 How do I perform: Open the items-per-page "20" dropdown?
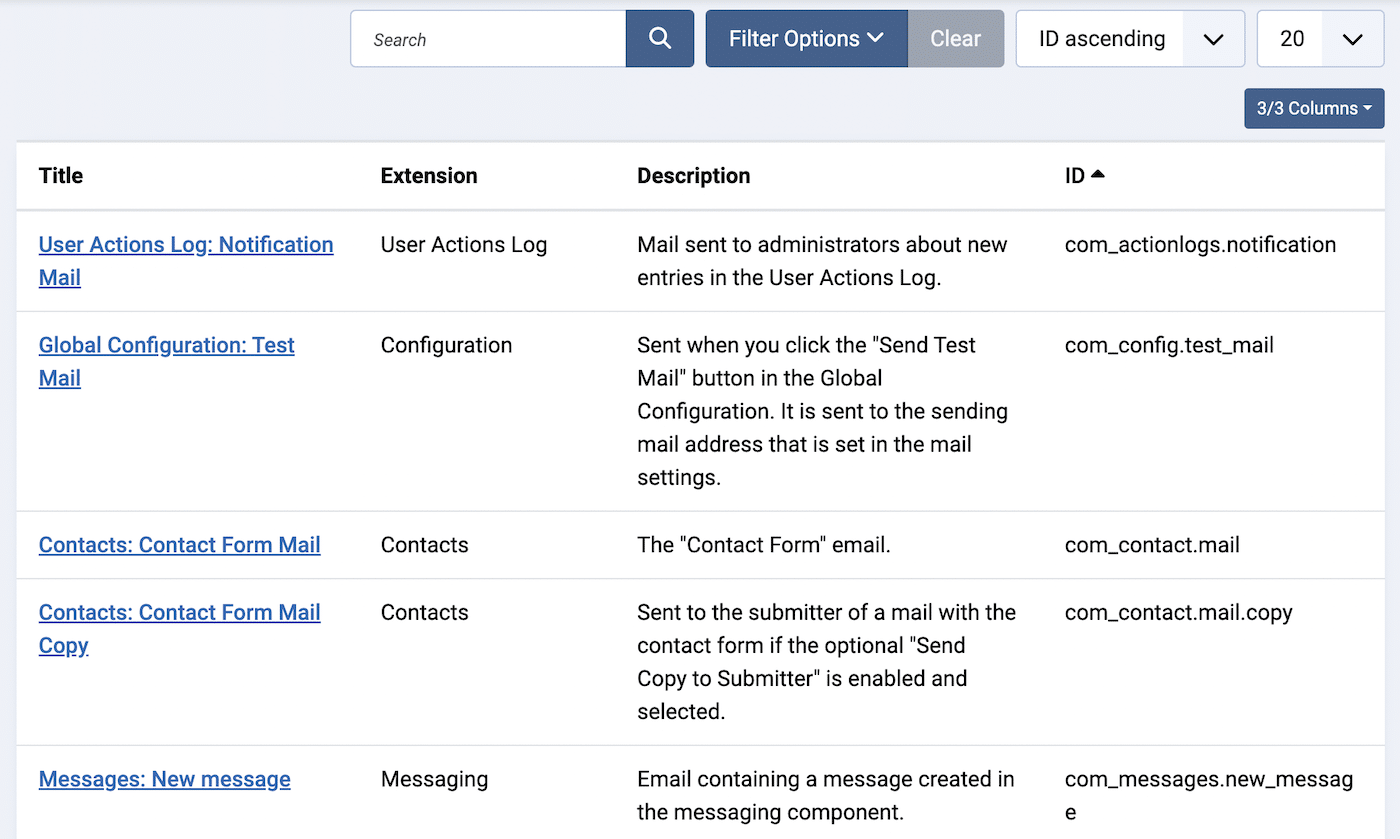click(x=1291, y=38)
